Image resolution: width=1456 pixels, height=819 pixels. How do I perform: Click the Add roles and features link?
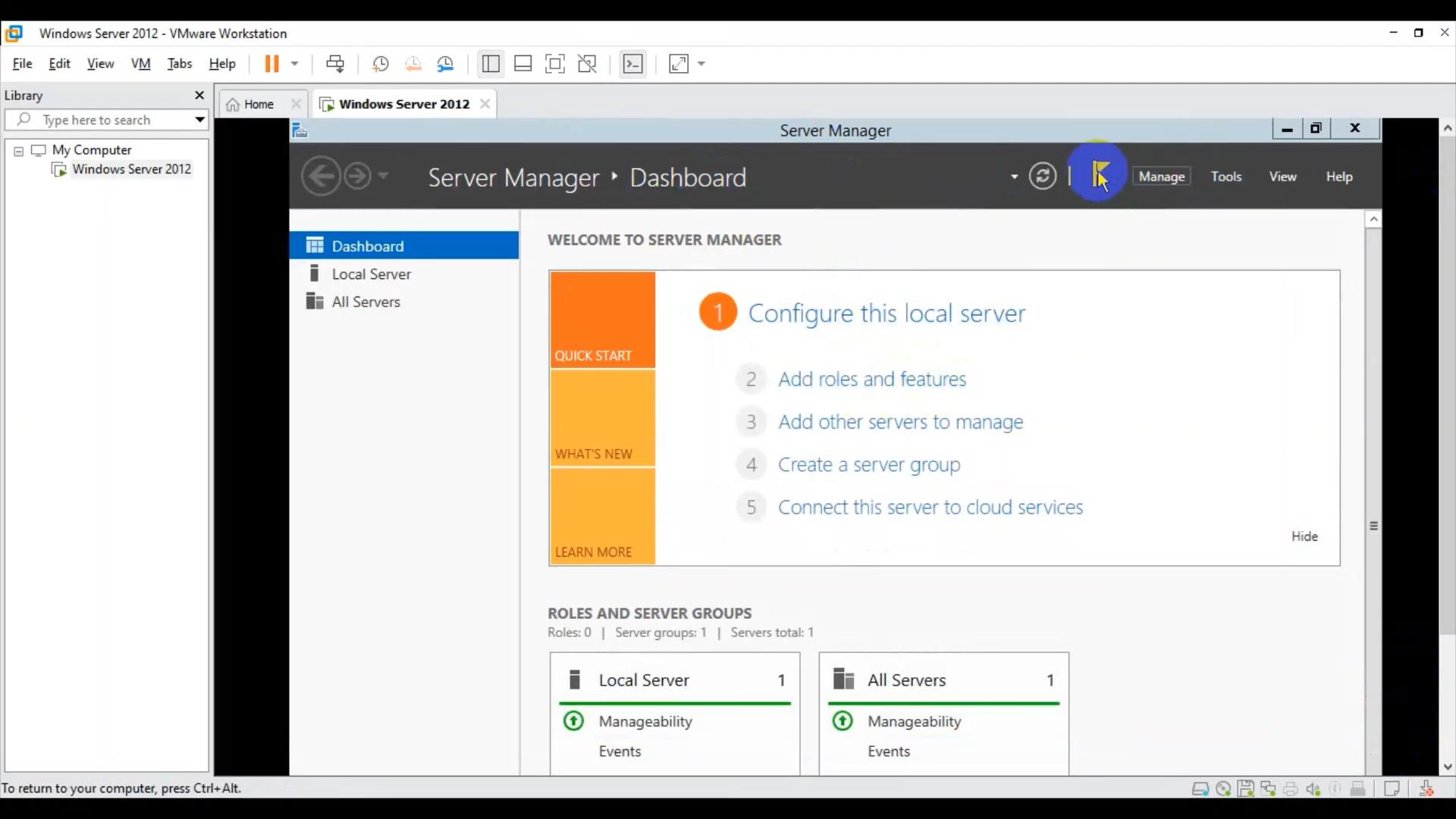pyautogui.click(x=872, y=379)
